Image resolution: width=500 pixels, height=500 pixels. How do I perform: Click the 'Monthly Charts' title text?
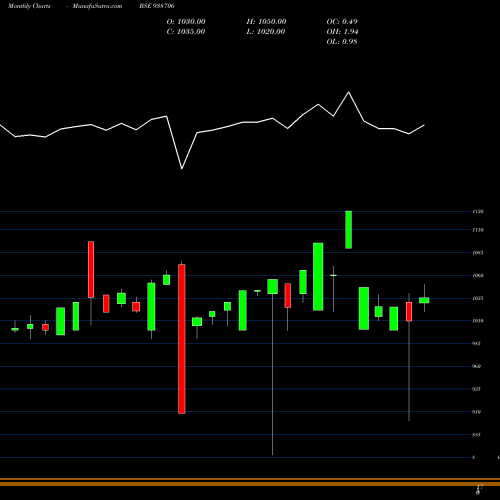(x=29, y=6)
